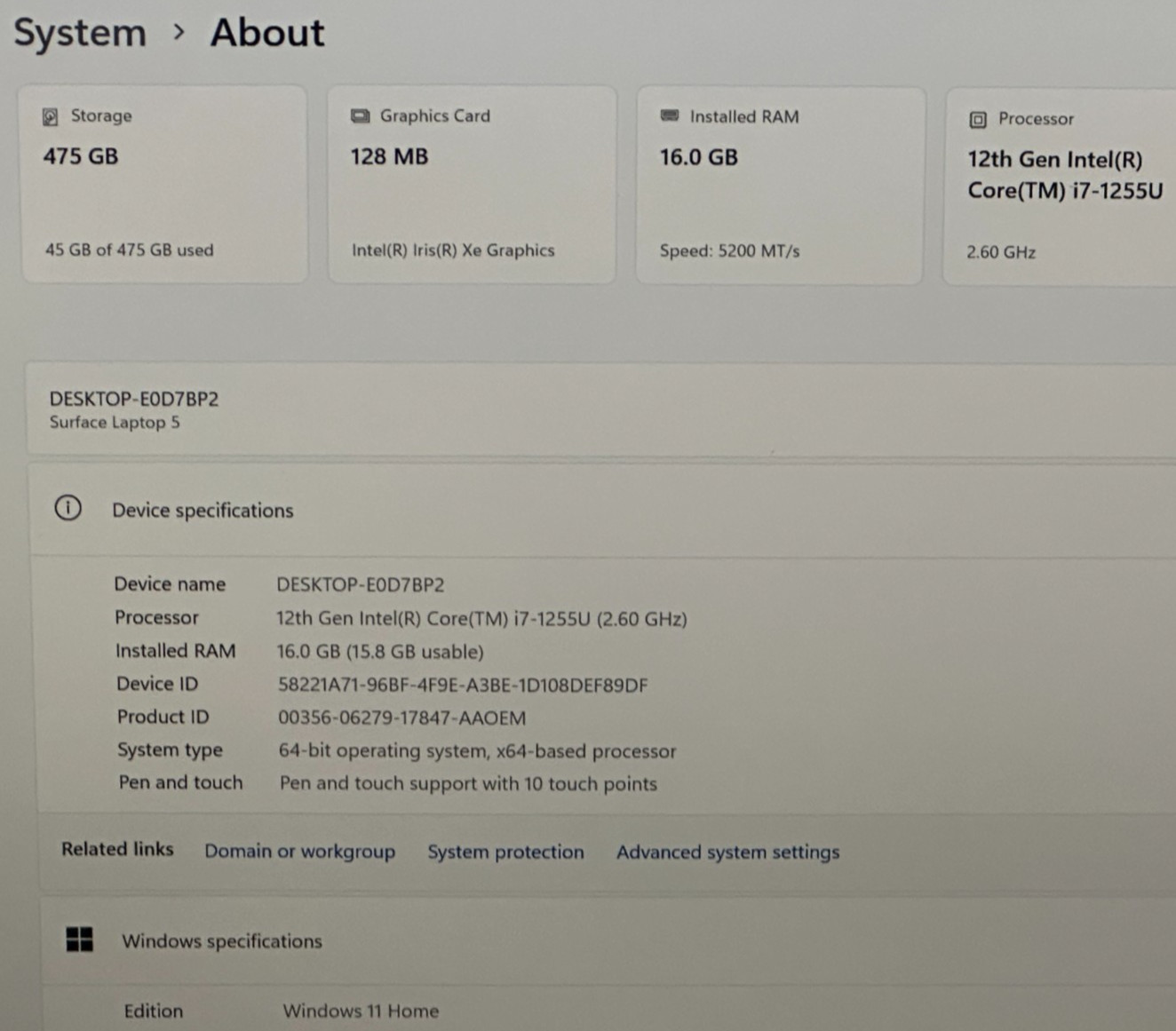Click the 'Device name' label
The height and width of the screenshot is (1031, 1176).
tap(170, 584)
